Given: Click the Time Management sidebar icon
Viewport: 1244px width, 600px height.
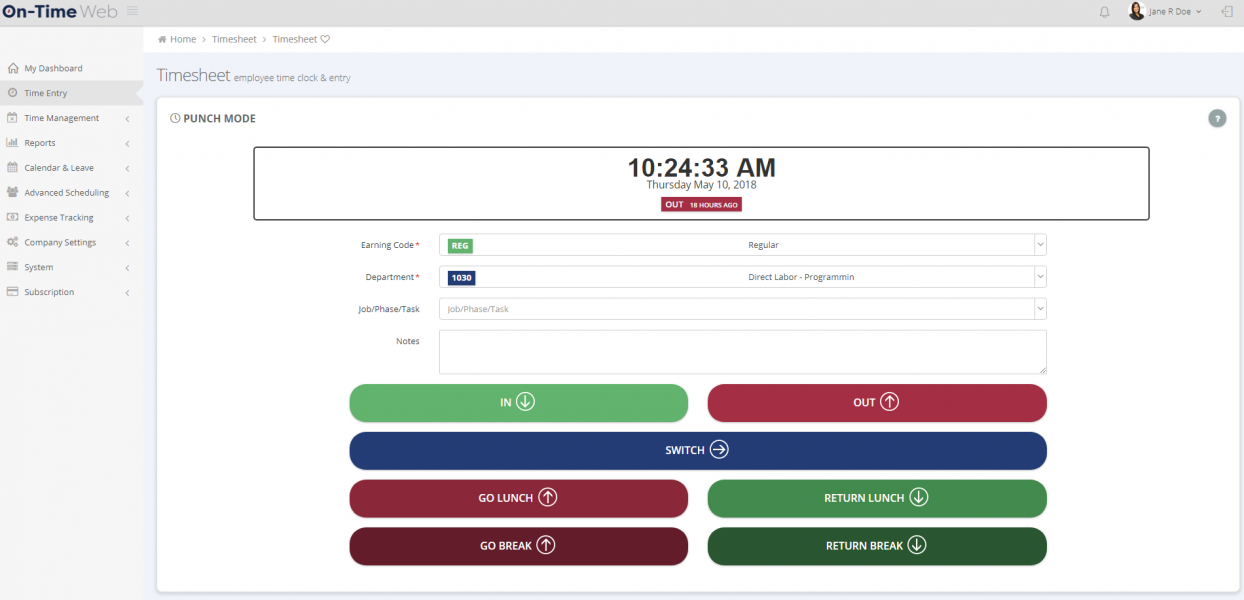Looking at the screenshot, I should (13, 118).
